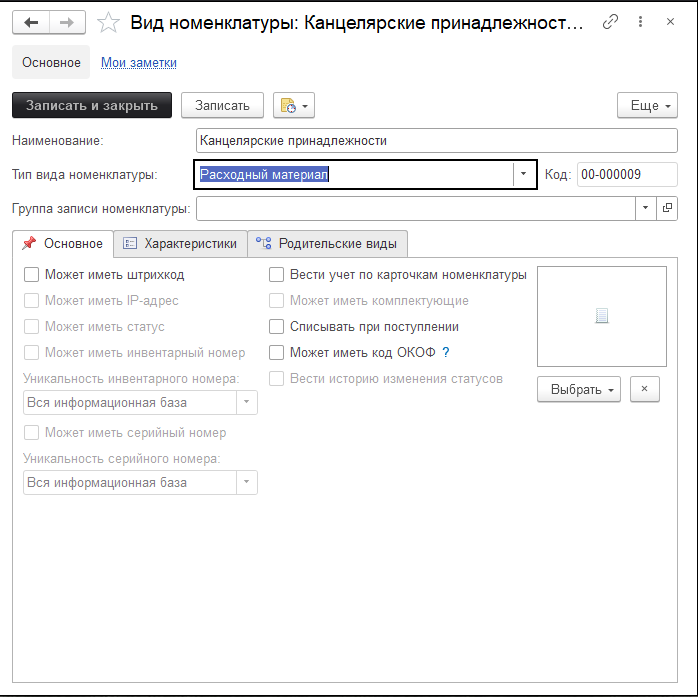Switch to the Родительские виды tab
Image resolution: width=698 pixels, height=697 pixels.
click(327, 243)
